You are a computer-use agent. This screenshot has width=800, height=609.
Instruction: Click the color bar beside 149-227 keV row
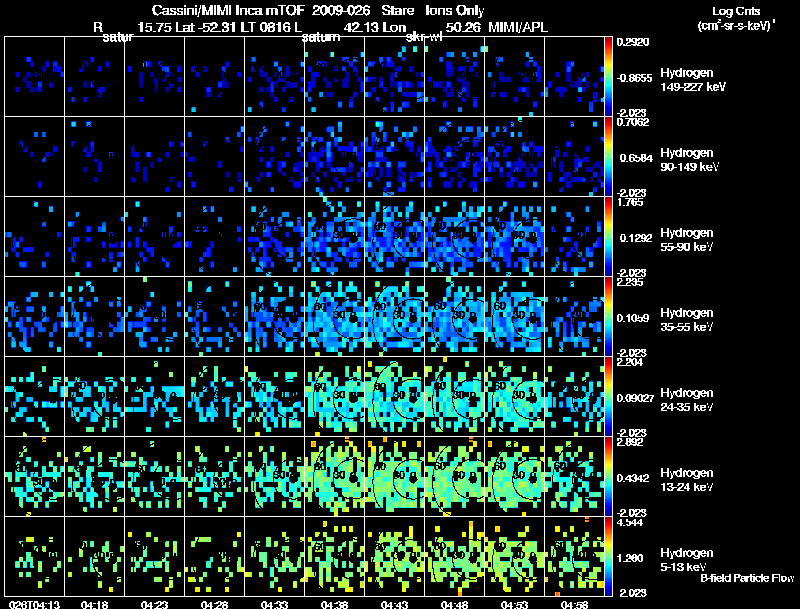[x=608, y=77]
